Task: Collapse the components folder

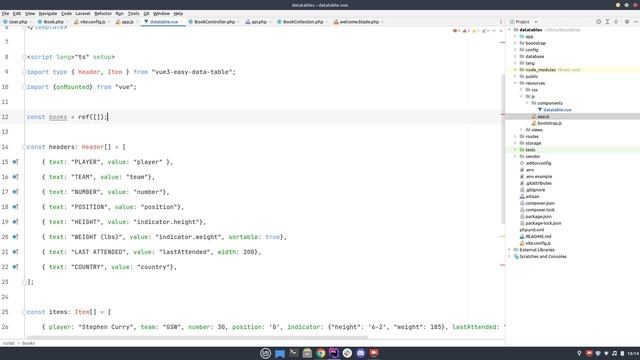Action: (527, 103)
